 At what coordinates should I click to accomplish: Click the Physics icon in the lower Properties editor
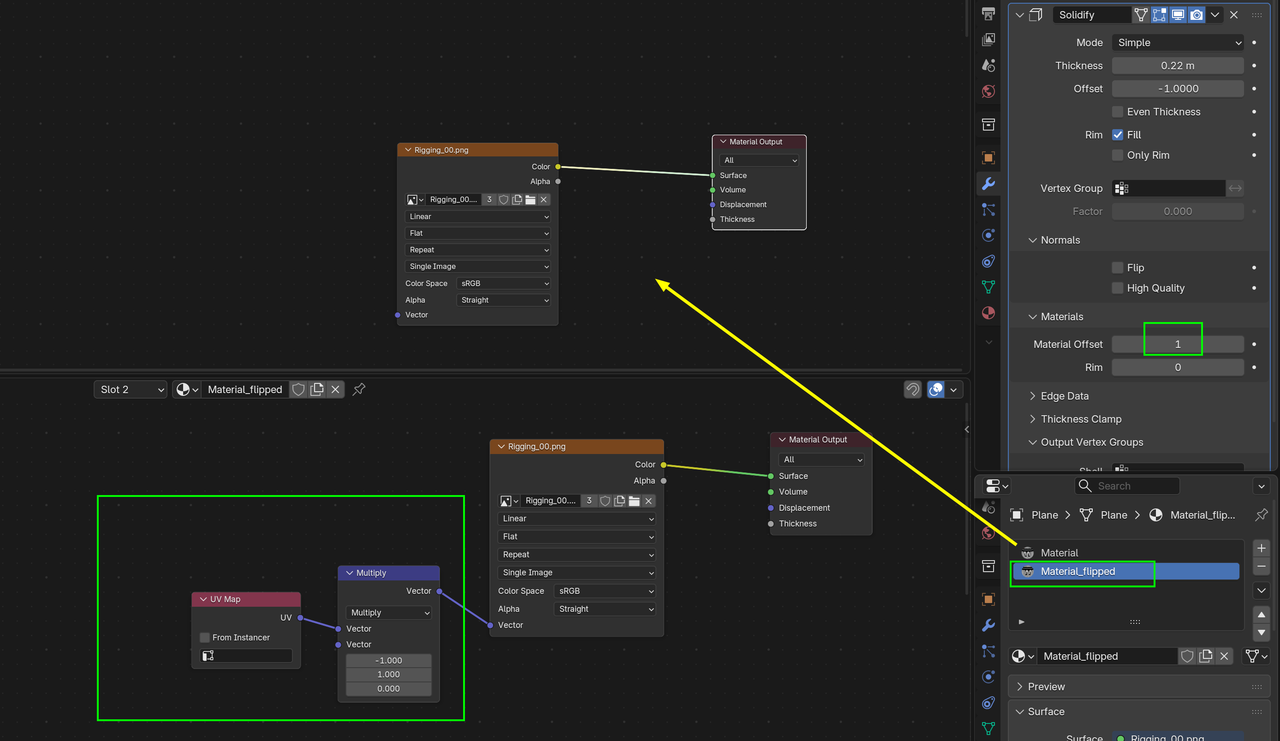pyautogui.click(x=988, y=677)
